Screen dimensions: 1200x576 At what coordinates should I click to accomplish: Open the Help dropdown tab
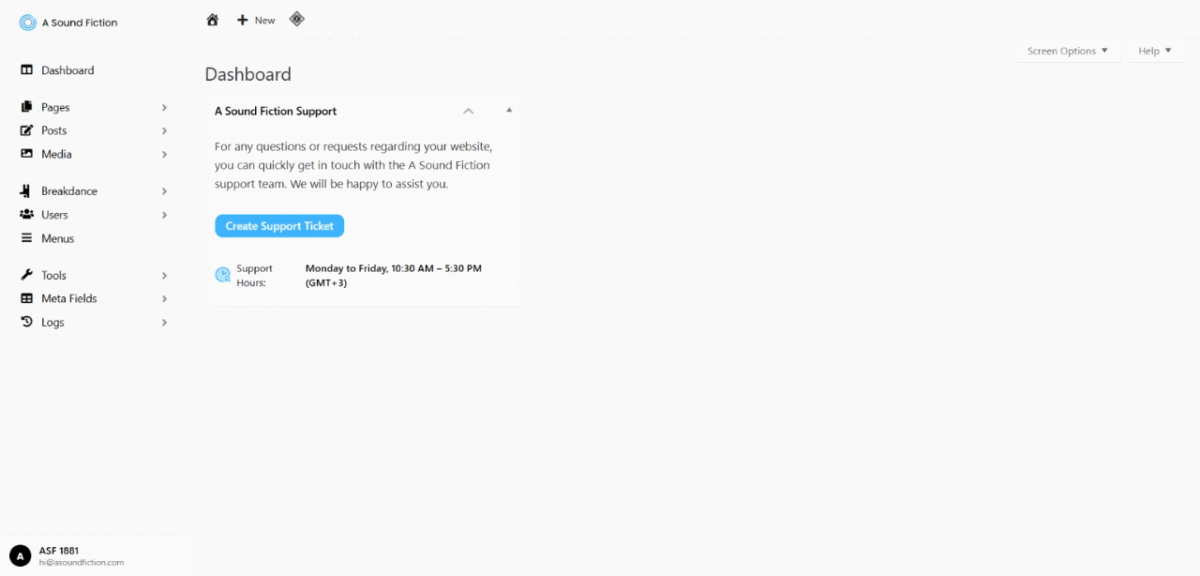tap(1155, 51)
